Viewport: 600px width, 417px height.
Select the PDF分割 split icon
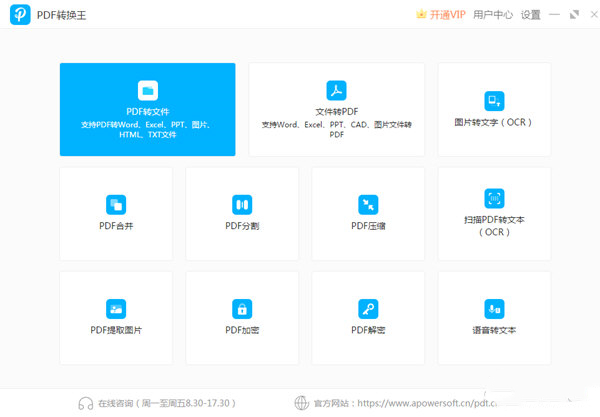pyautogui.click(x=242, y=204)
